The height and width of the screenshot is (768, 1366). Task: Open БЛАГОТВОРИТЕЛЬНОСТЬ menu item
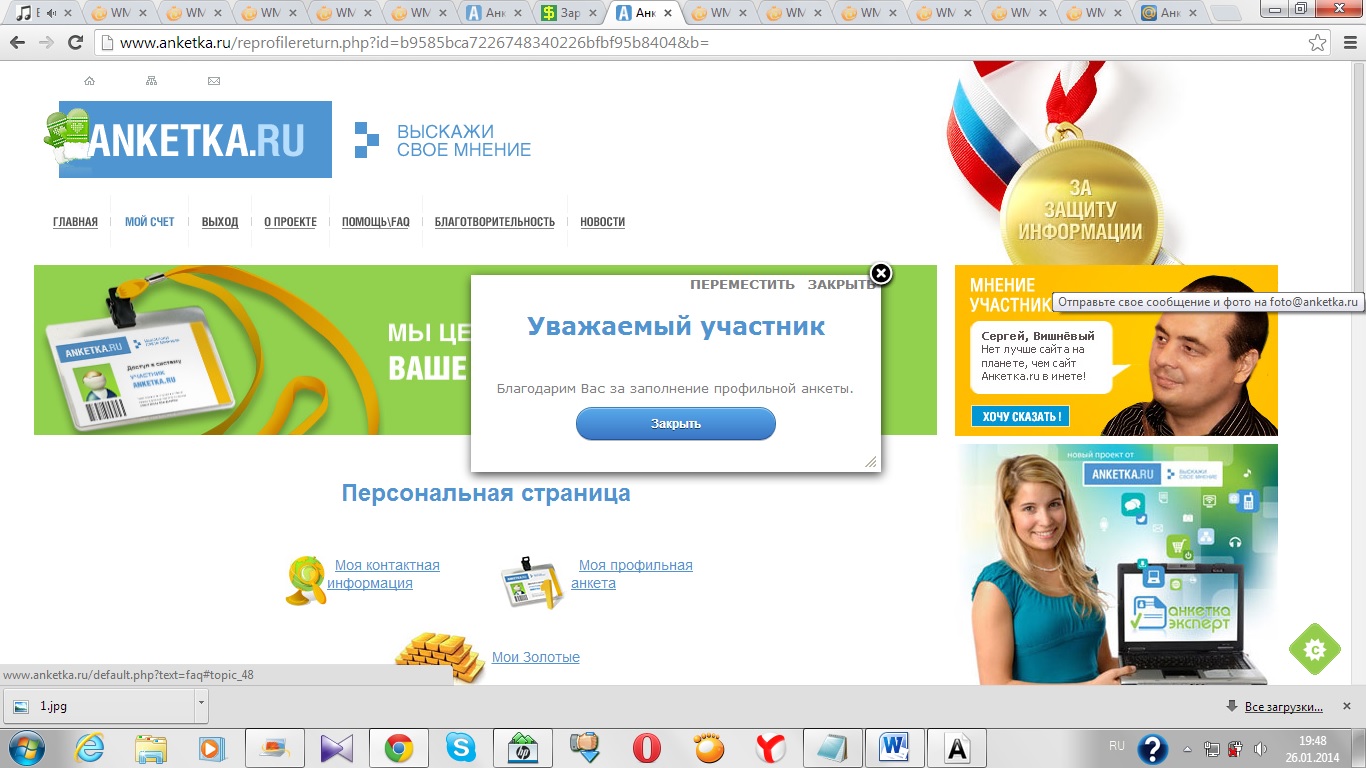click(495, 222)
